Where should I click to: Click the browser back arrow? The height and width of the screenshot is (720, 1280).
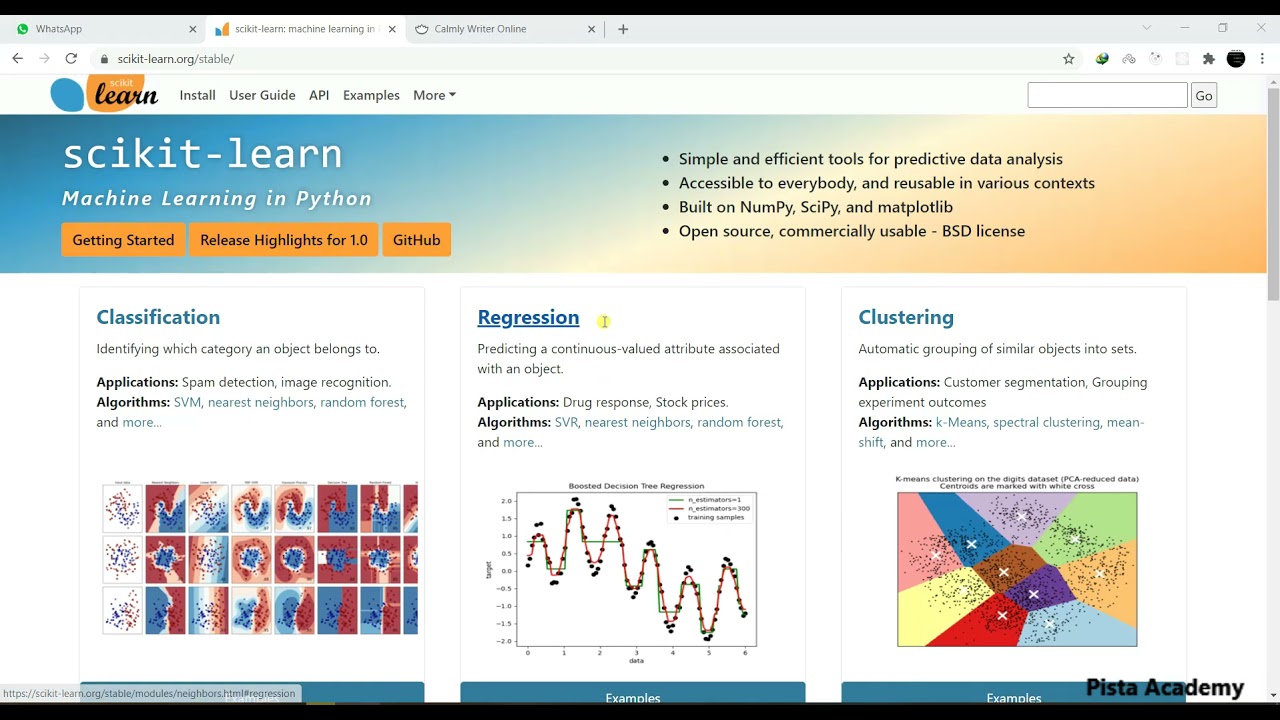coord(17,59)
